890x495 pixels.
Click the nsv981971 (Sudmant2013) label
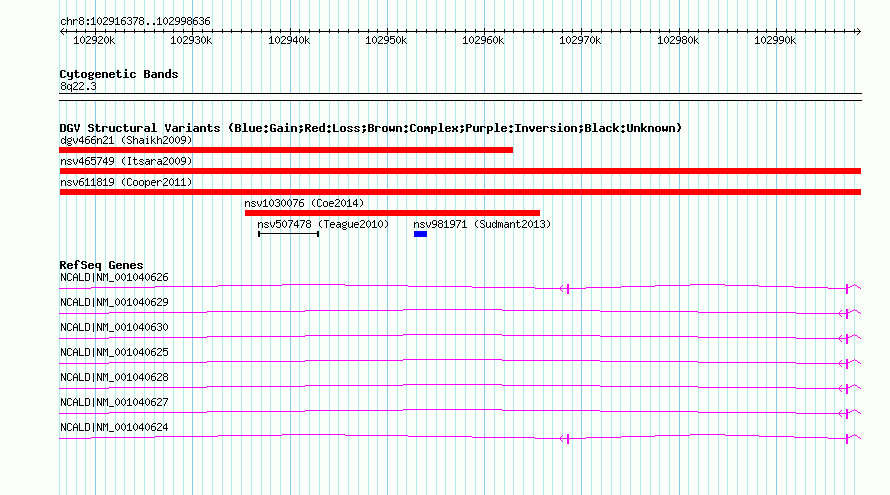(482, 224)
